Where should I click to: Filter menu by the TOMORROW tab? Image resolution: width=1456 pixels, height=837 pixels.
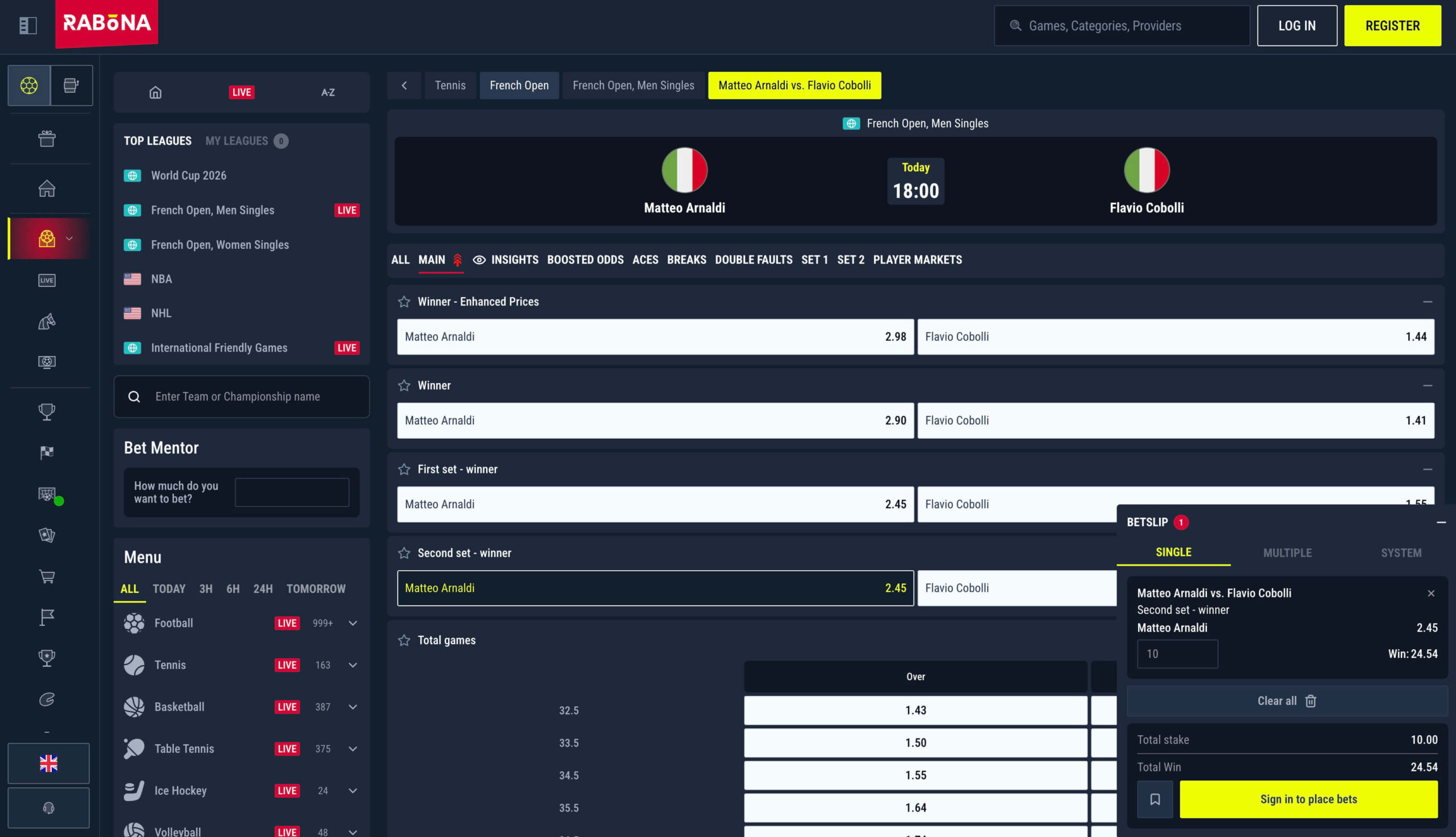pyautogui.click(x=316, y=589)
